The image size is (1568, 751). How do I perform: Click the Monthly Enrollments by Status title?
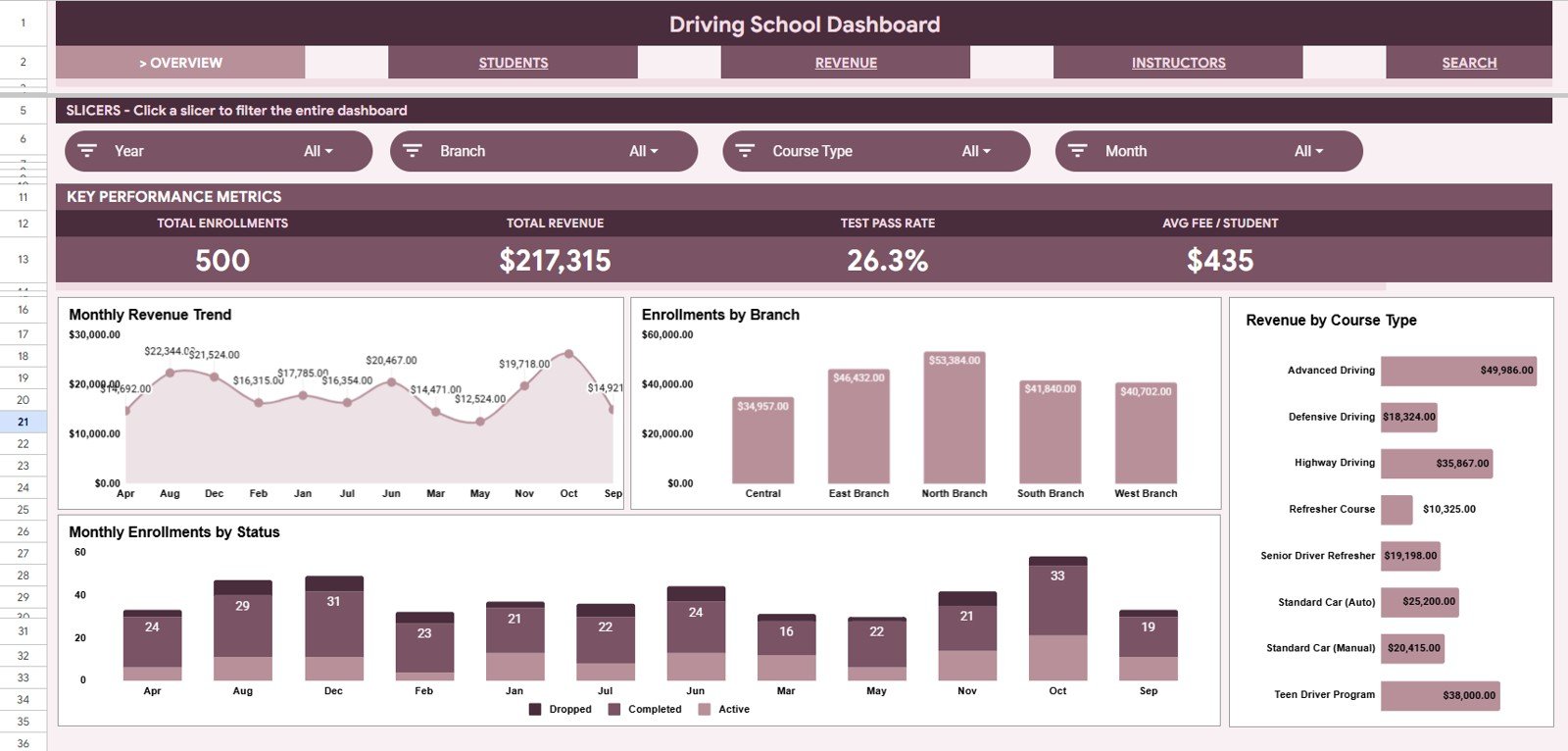(174, 532)
